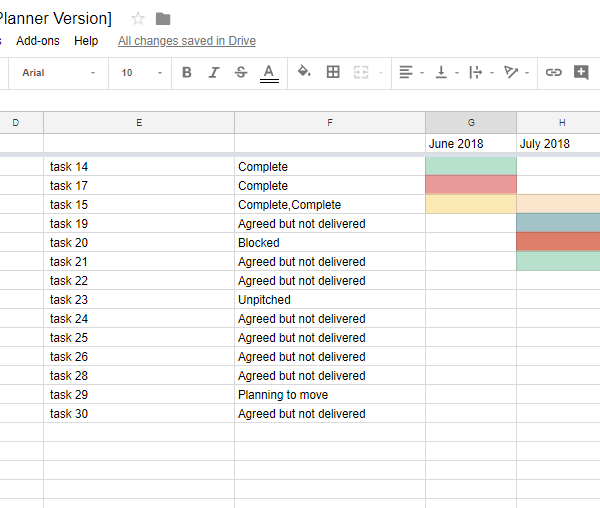
Task: Toggle bold formatting
Action: point(187,72)
